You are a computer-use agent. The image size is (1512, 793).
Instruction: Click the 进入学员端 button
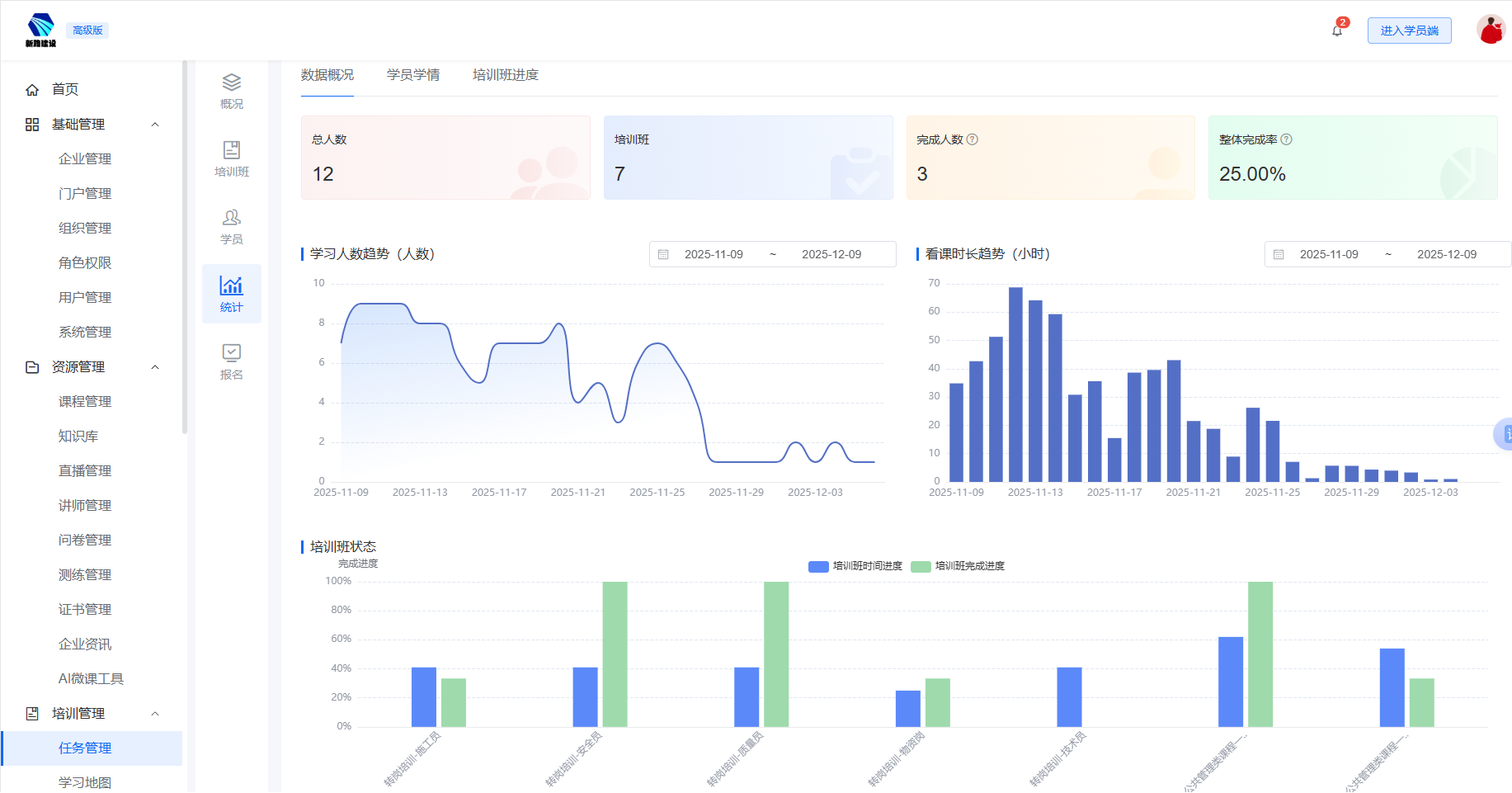point(1409,31)
